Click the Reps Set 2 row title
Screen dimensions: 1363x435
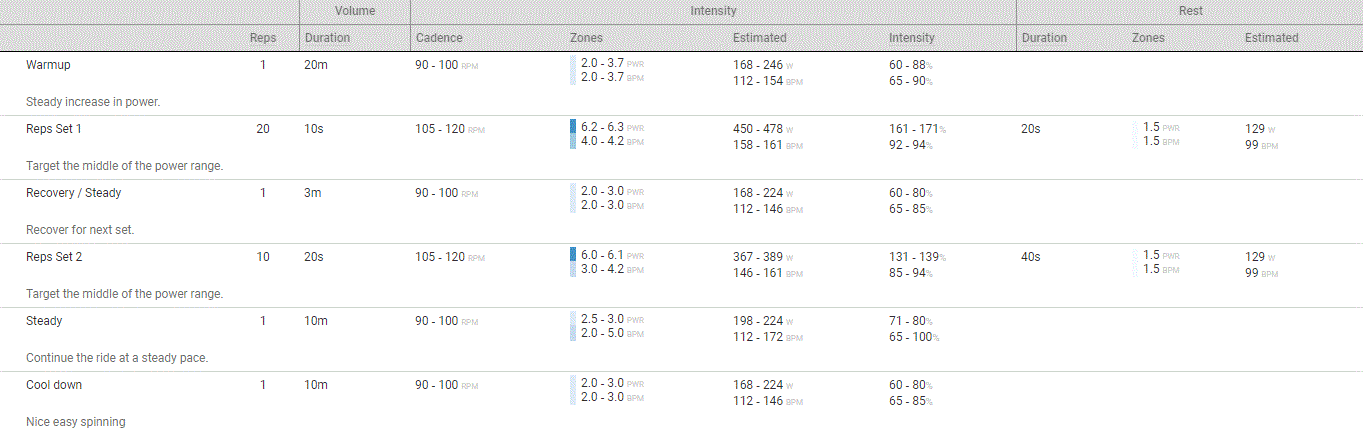(x=54, y=257)
